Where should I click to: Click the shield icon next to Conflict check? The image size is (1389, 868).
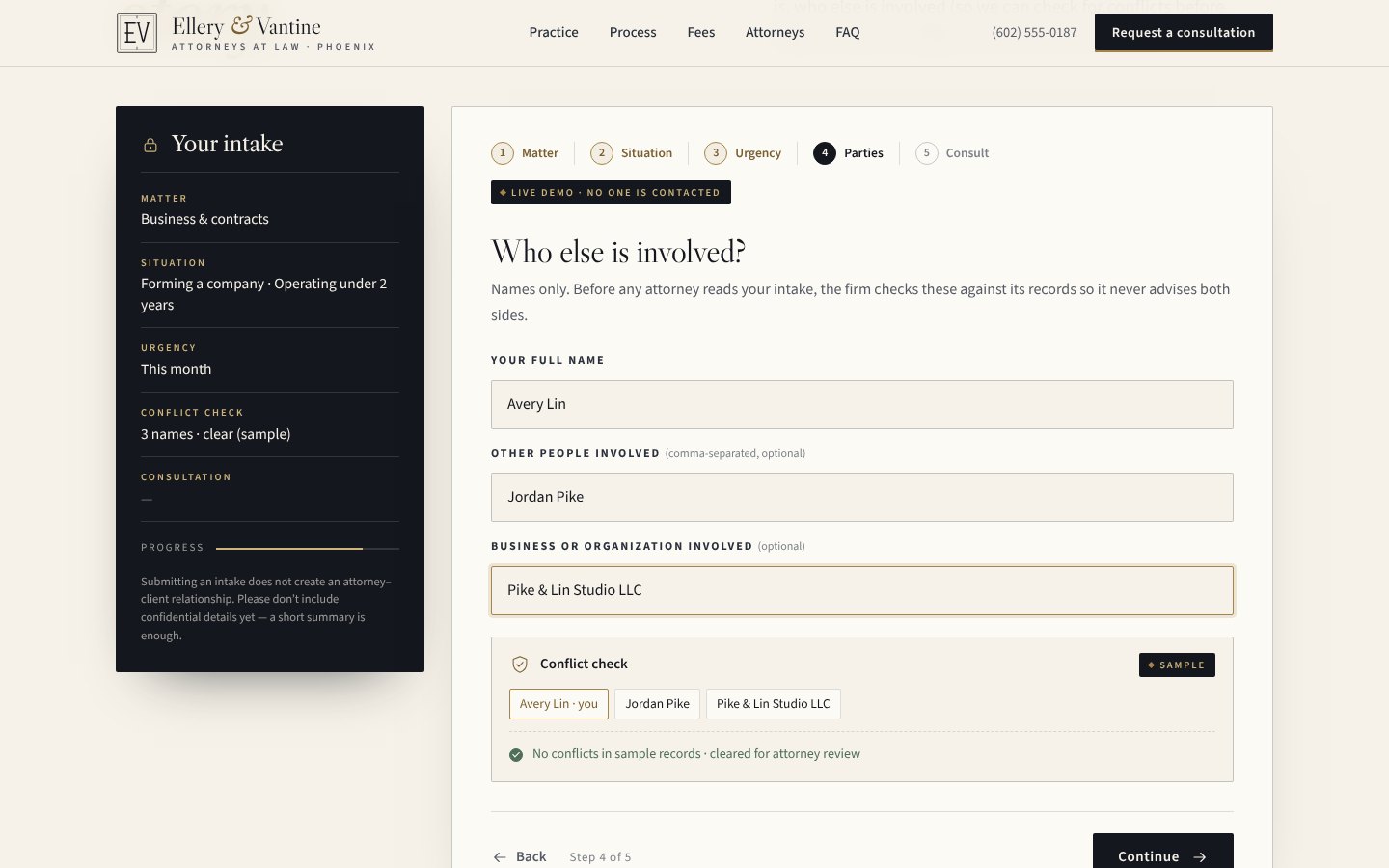pyautogui.click(x=520, y=664)
